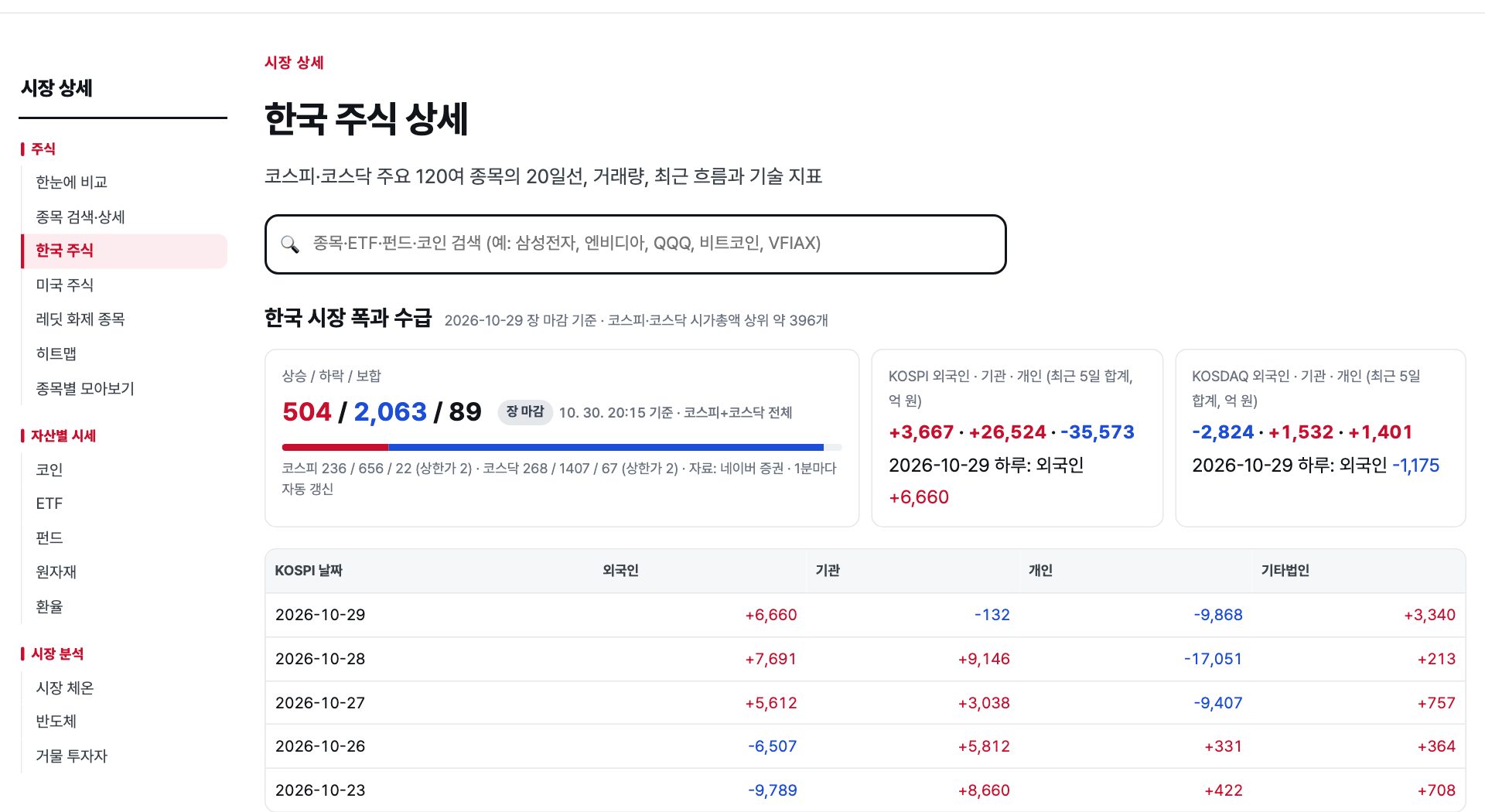
Task: Open 원자재 sidebar link
Action: point(56,571)
